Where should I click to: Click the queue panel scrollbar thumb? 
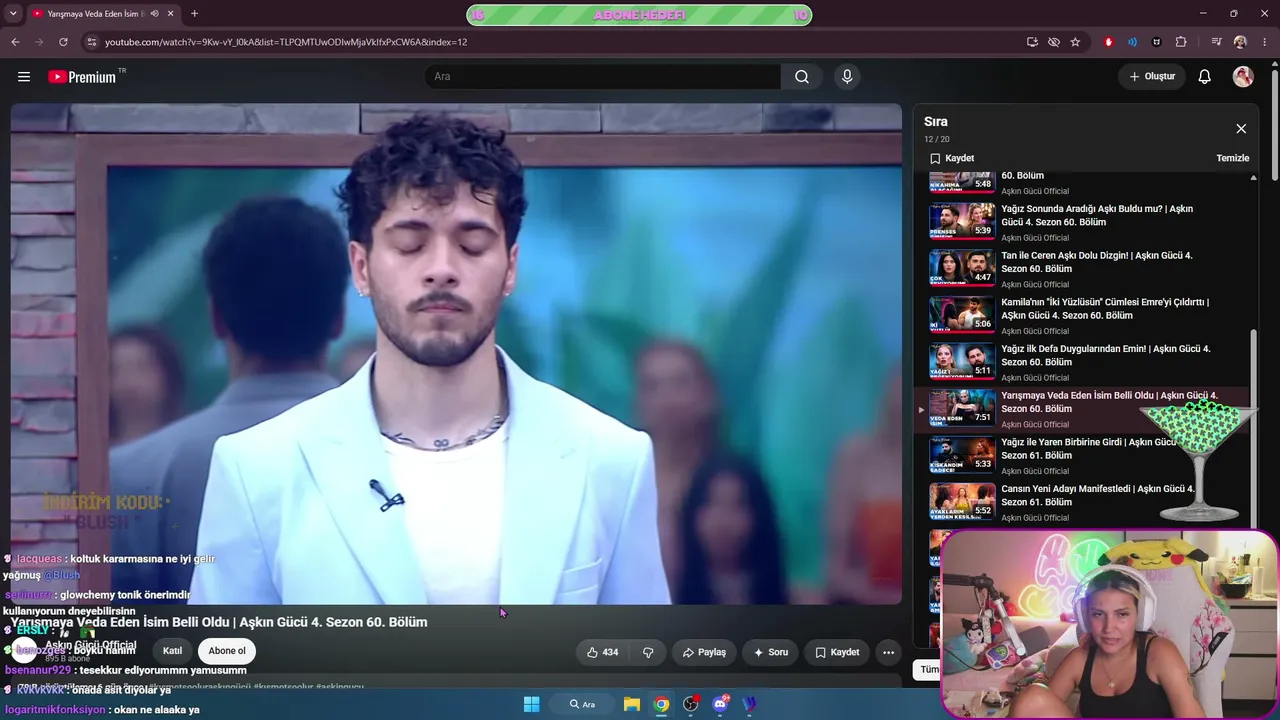click(1253, 428)
